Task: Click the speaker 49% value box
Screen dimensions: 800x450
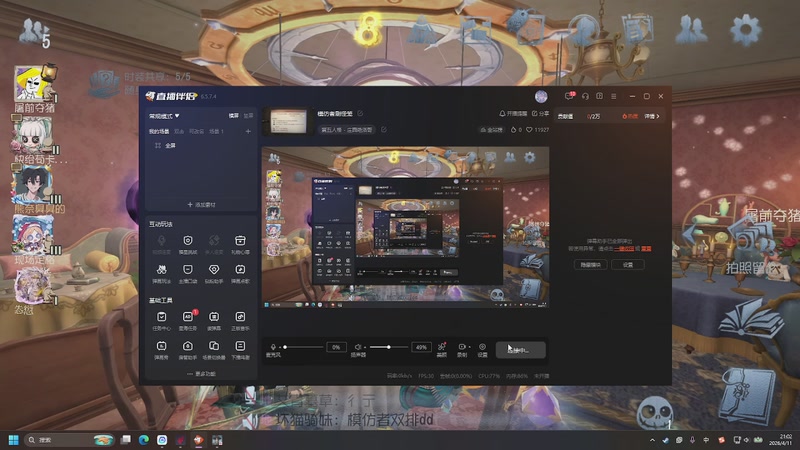Action: point(421,347)
